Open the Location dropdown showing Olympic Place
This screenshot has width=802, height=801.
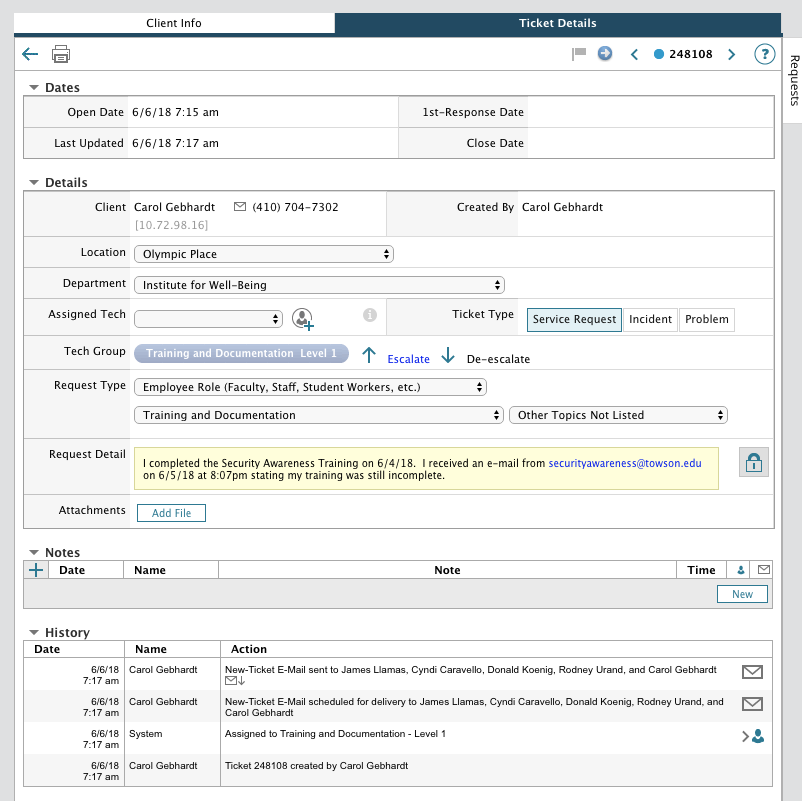point(264,254)
